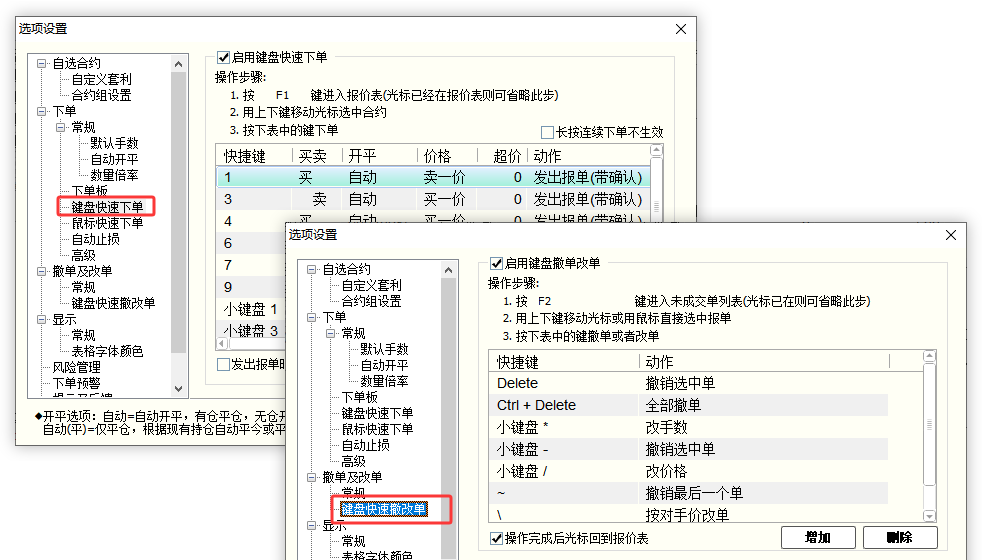988x560 pixels.
Task: Collapse 自选合约 node in the front dialog tree
Action: point(312,269)
